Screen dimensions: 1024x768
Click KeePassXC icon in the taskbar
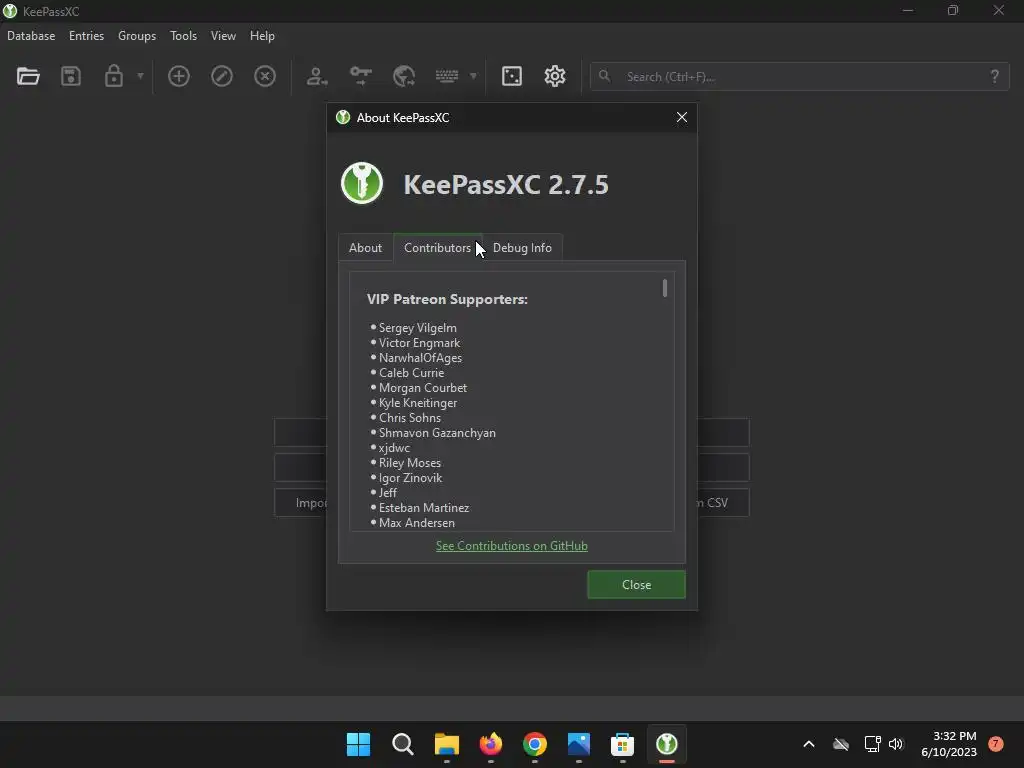[x=667, y=744]
